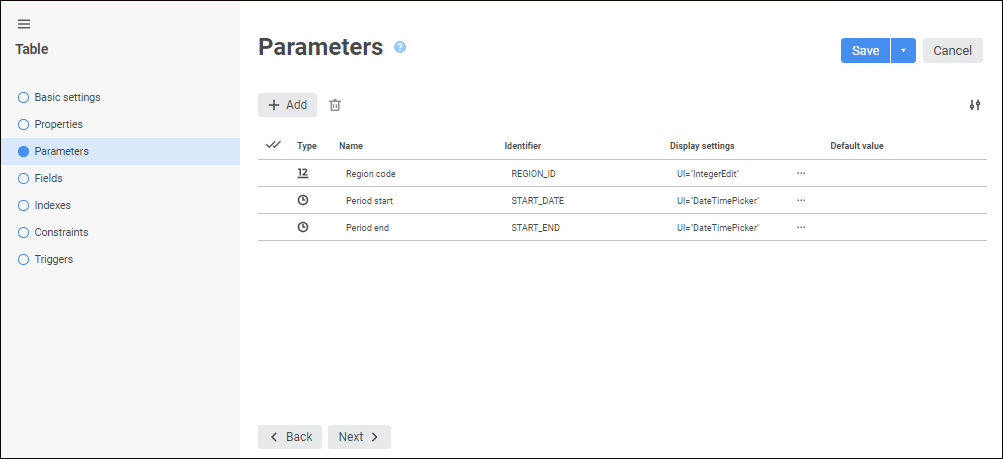The width and height of the screenshot is (1003, 459).
Task: Select the Basic settings step
Action: [x=67, y=97]
